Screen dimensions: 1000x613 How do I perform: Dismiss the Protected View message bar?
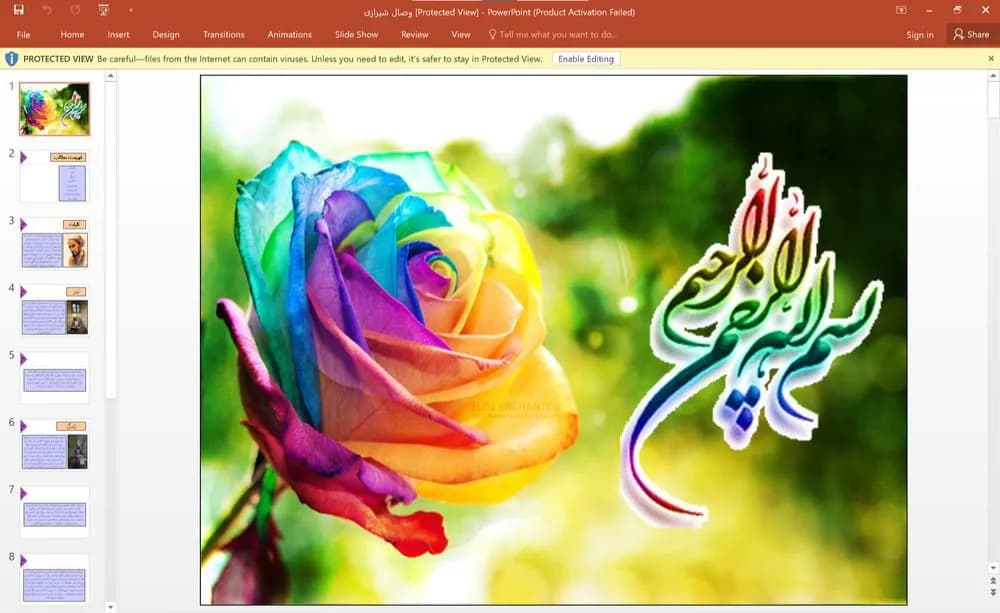tap(991, 59)
